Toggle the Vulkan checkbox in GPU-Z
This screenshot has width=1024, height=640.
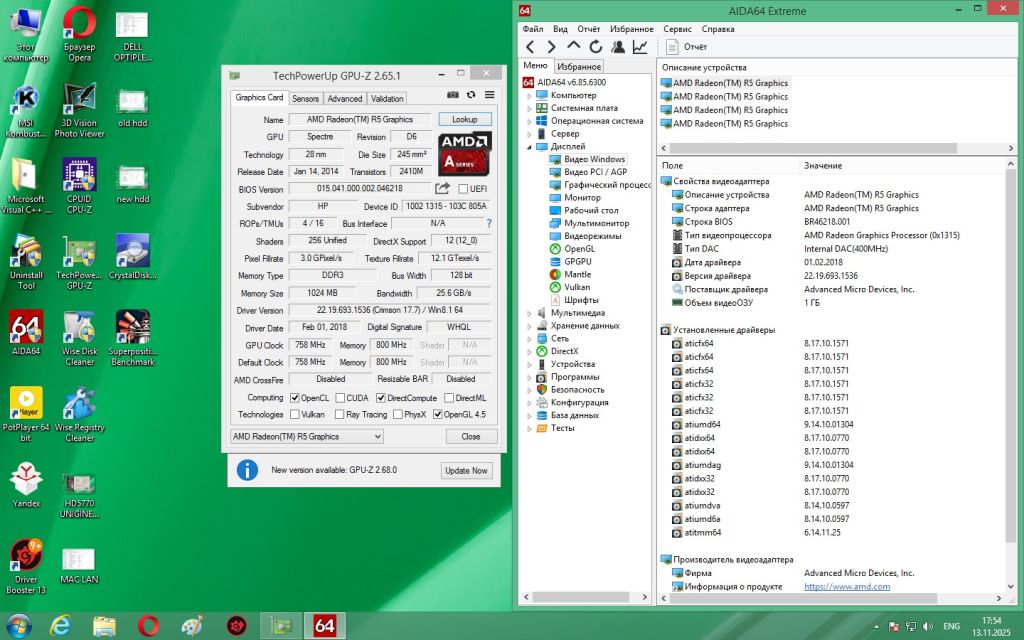pyautogui.click(x=295, y=414)
